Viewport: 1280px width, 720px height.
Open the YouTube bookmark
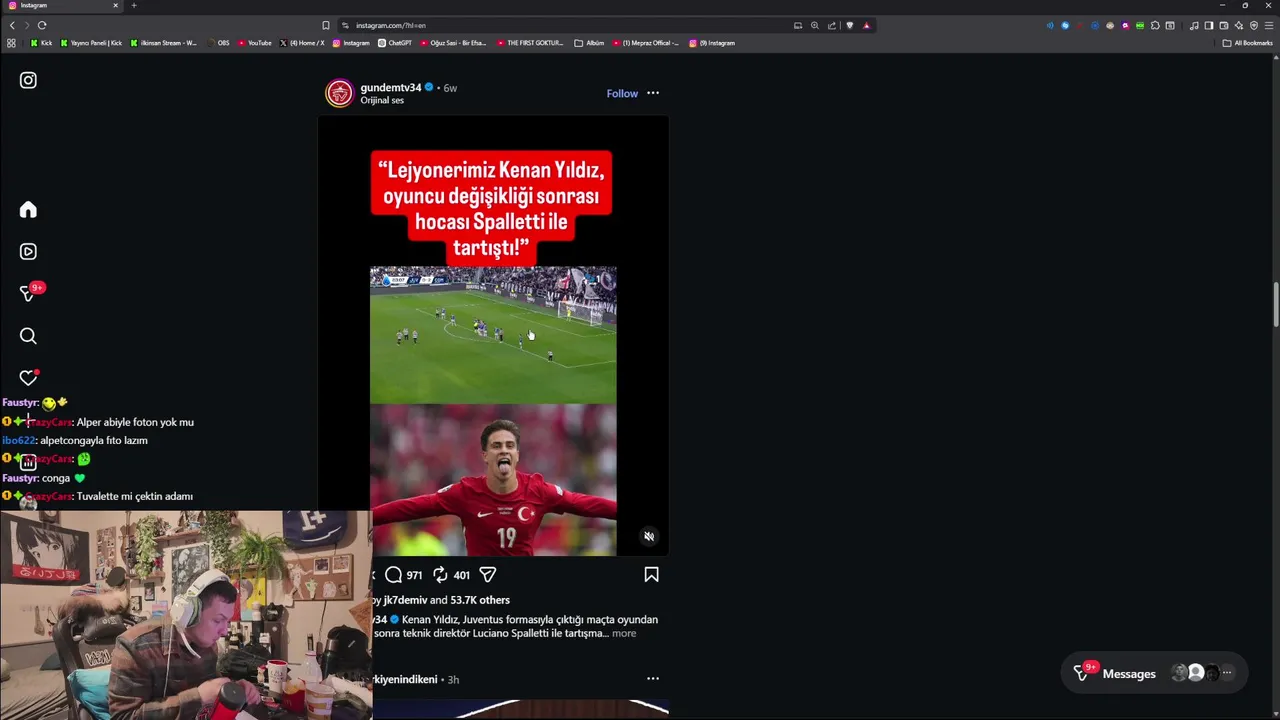coord(255,43)
